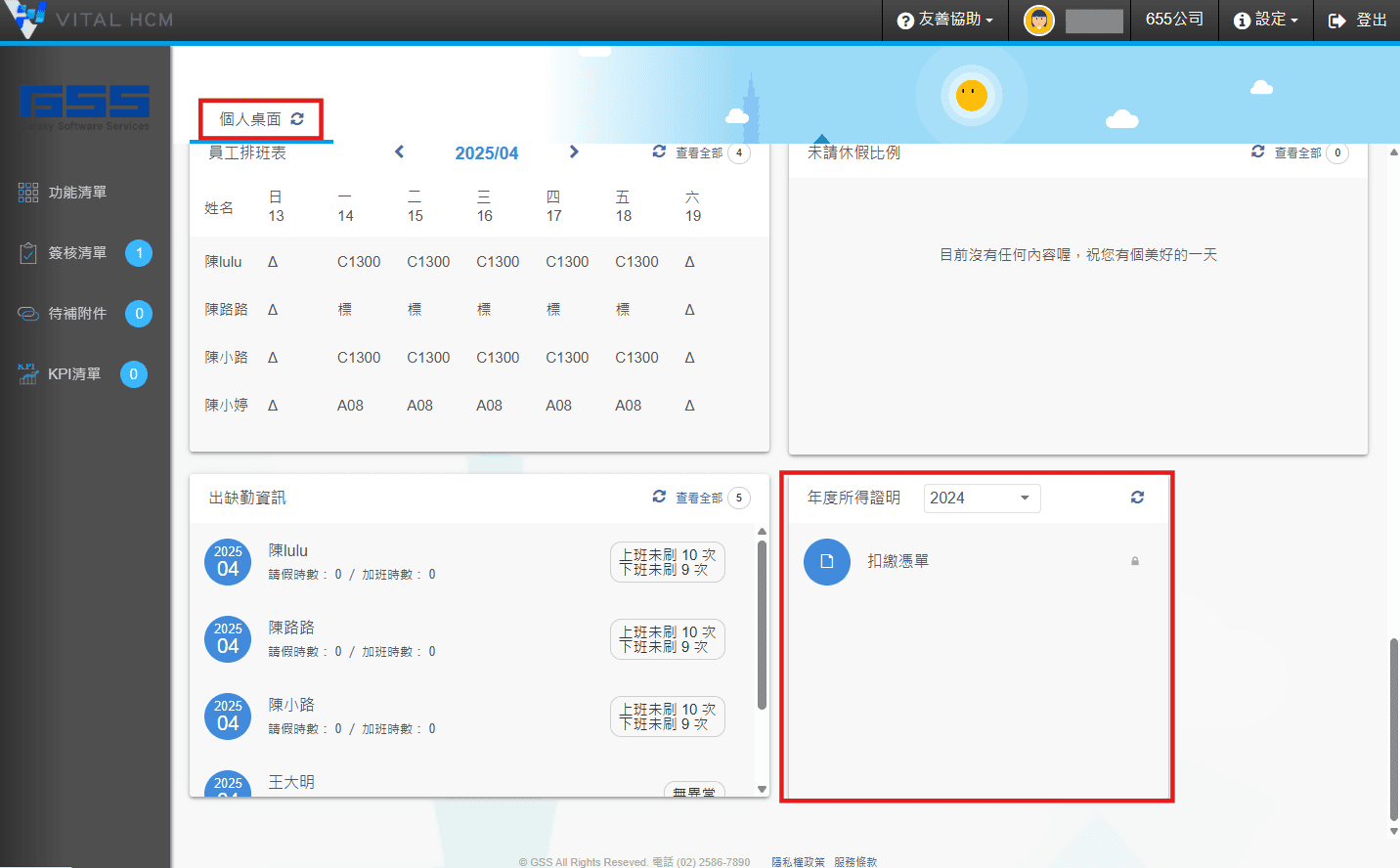Viewport: 1400px width, 868px height.
Task: Expand the 友善協助 dropdown menu
Action: coord(944,20)
